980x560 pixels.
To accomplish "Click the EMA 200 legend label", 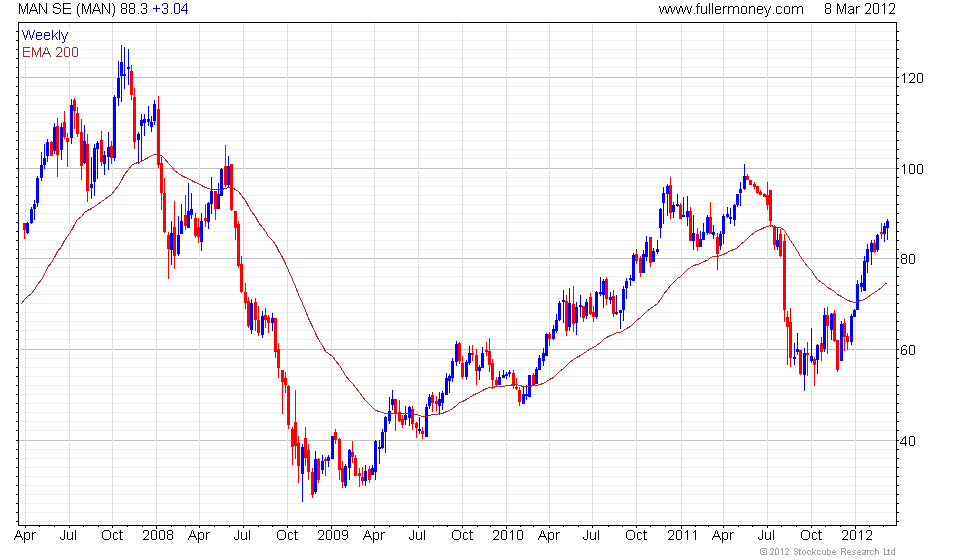I will tap(50, 52).
